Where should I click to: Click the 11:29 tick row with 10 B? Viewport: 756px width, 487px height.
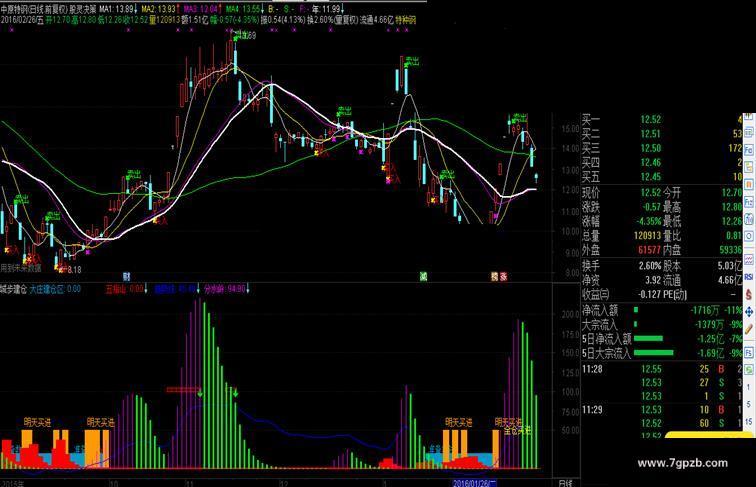click(x=662, y=409)
